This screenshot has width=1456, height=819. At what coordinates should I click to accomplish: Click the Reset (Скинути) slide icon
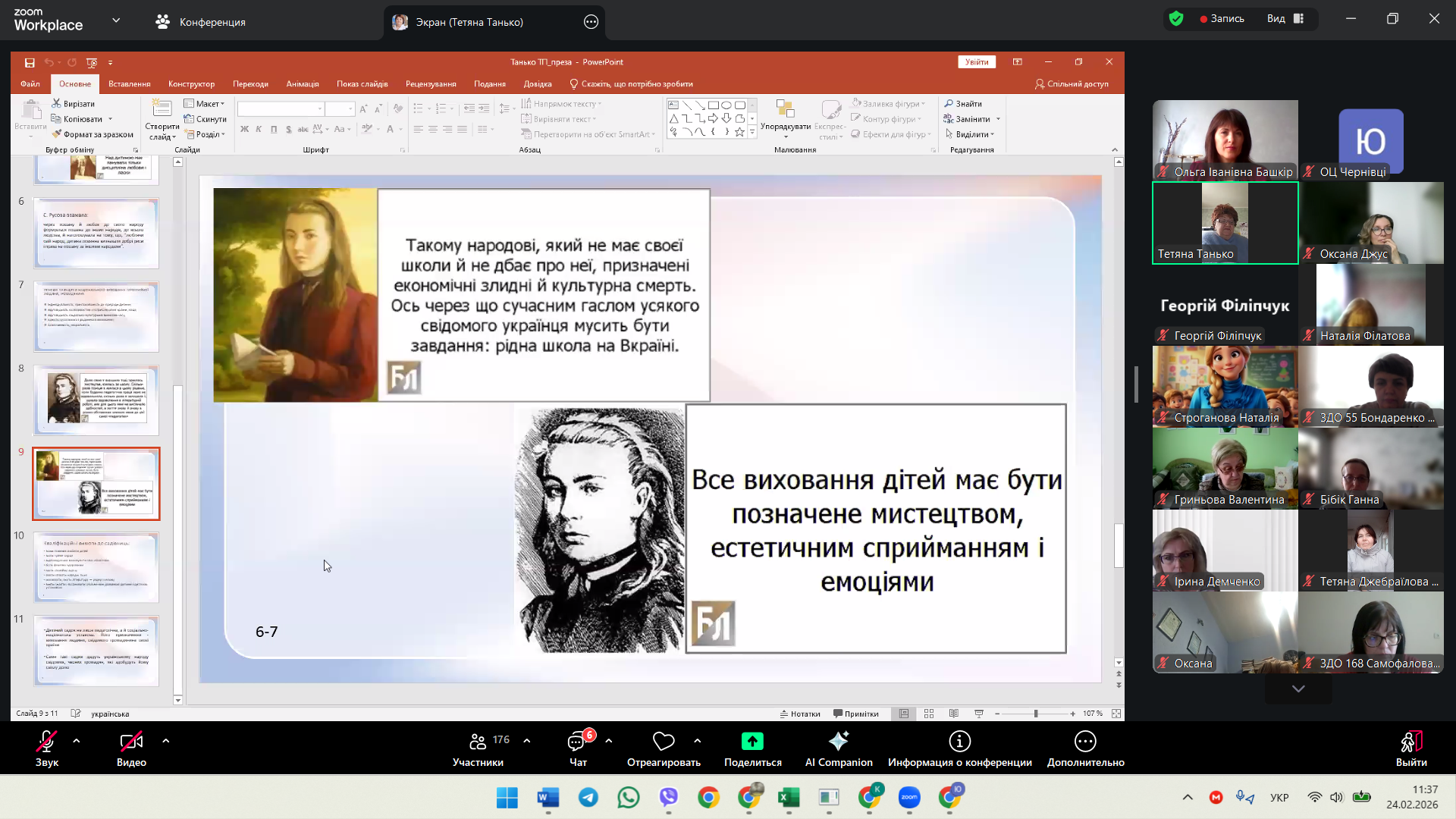click(x=205, y=119)
